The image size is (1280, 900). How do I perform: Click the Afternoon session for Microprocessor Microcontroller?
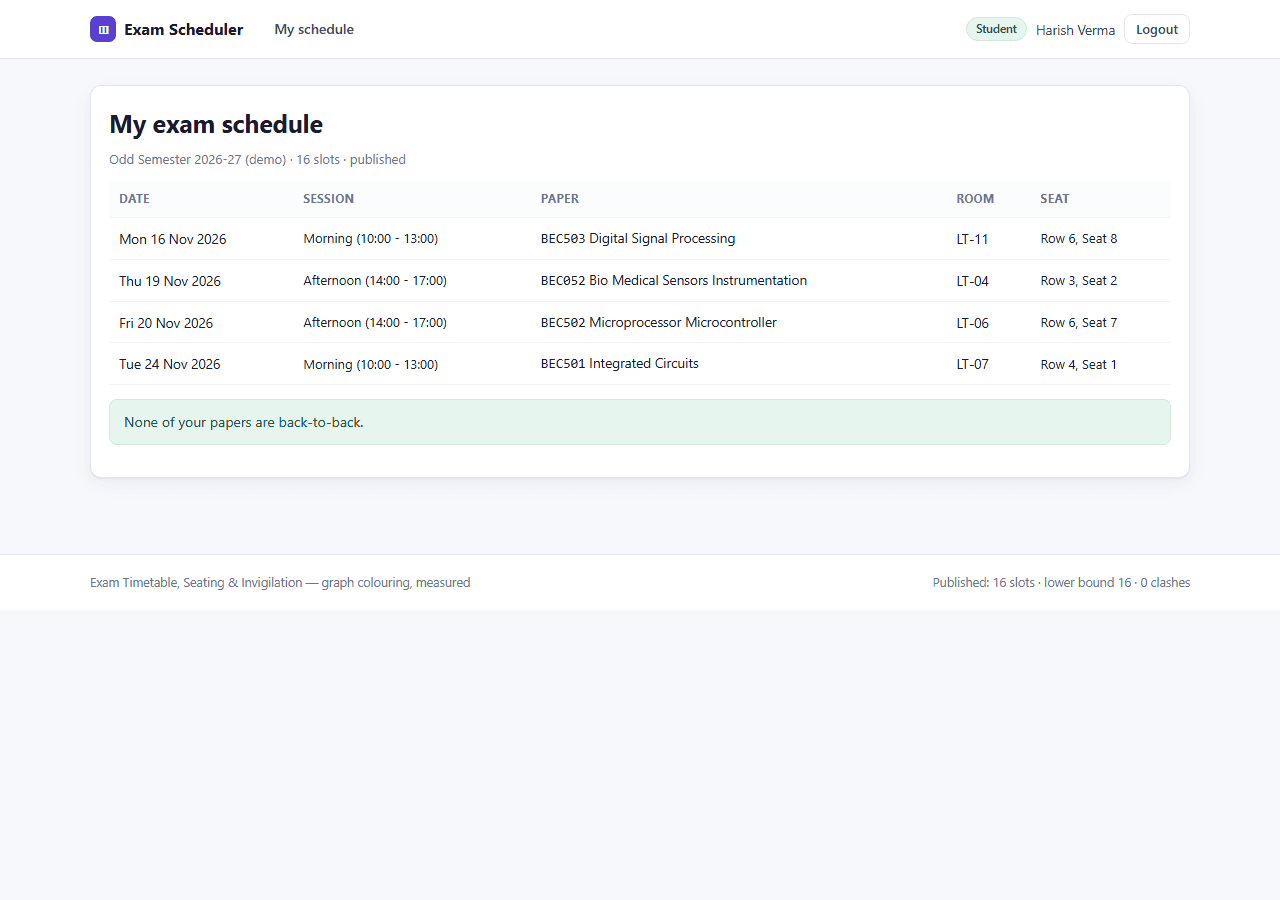[x=375, y=323]
